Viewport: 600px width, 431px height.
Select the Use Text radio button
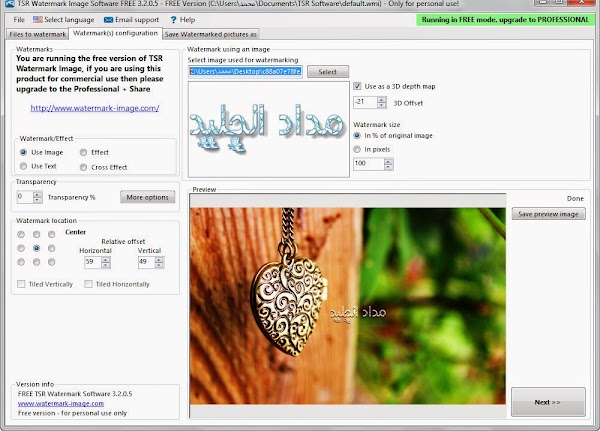coord(23,166)
